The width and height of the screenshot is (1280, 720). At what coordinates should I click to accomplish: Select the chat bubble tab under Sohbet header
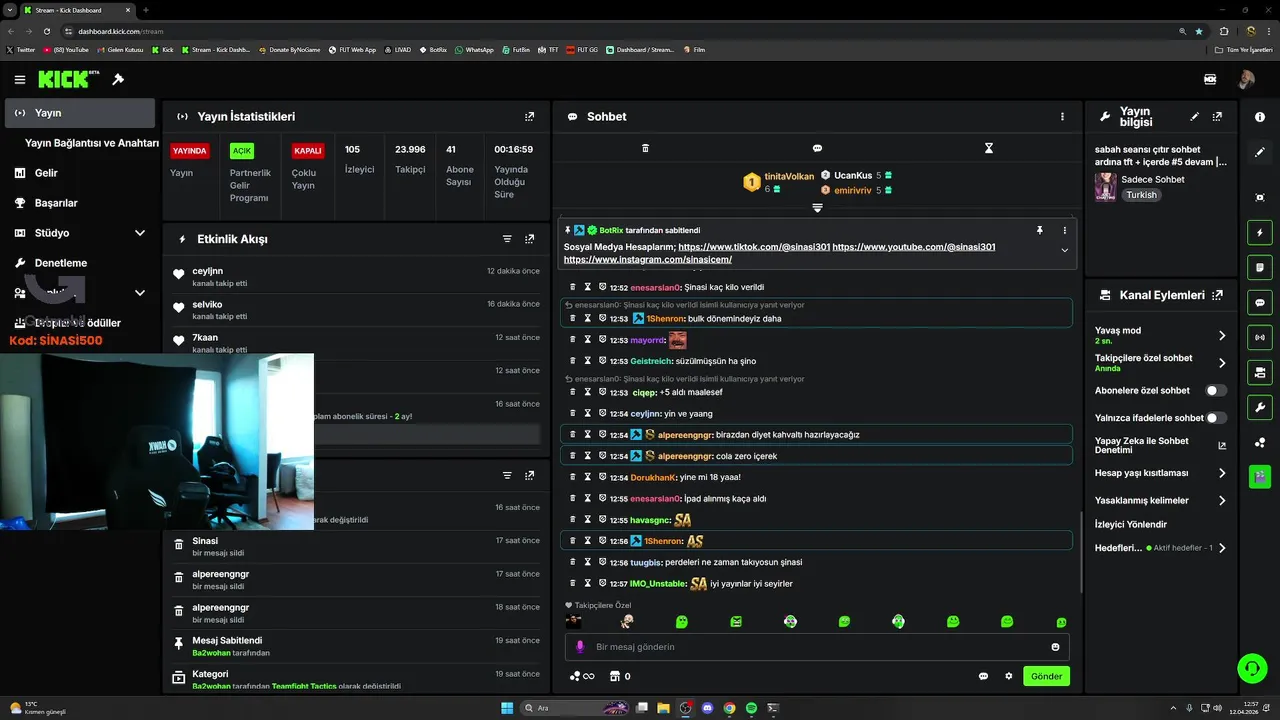(817, 148)
